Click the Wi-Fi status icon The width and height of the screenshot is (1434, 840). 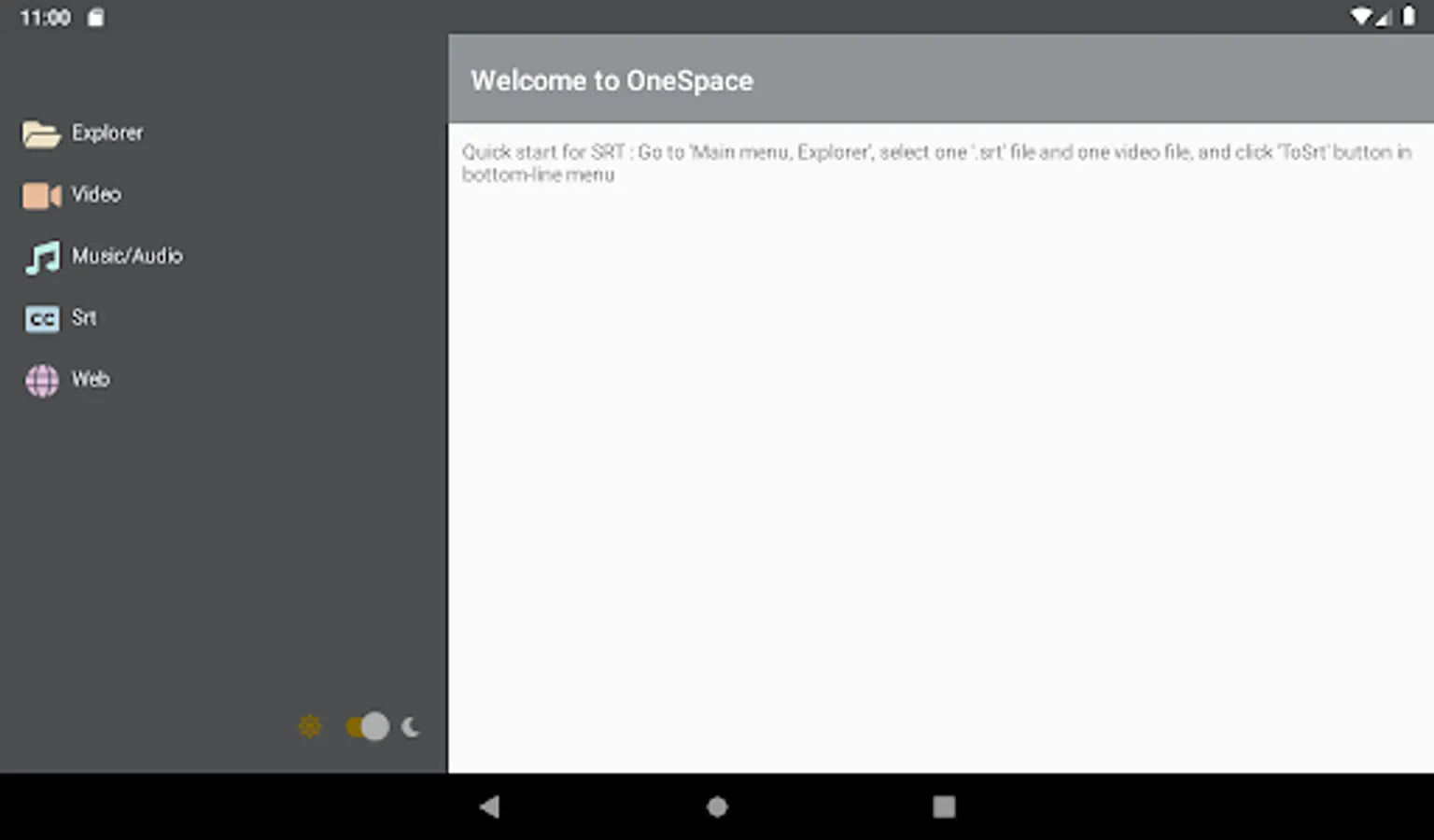point(1363,17)
